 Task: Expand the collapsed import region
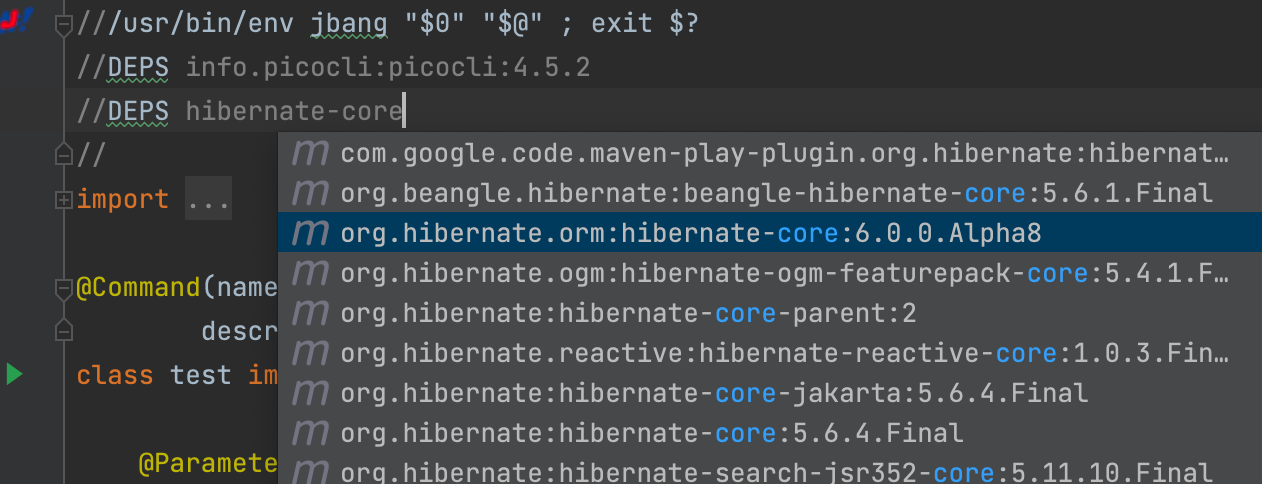tap(64, 200)
